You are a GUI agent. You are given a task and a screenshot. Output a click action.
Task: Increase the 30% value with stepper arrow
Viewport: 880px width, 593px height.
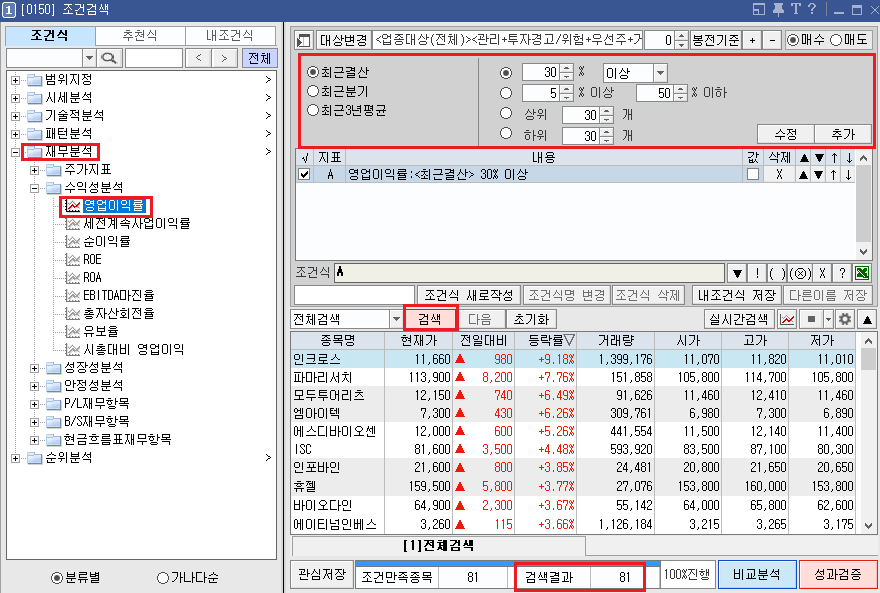(x=564, y=68)
